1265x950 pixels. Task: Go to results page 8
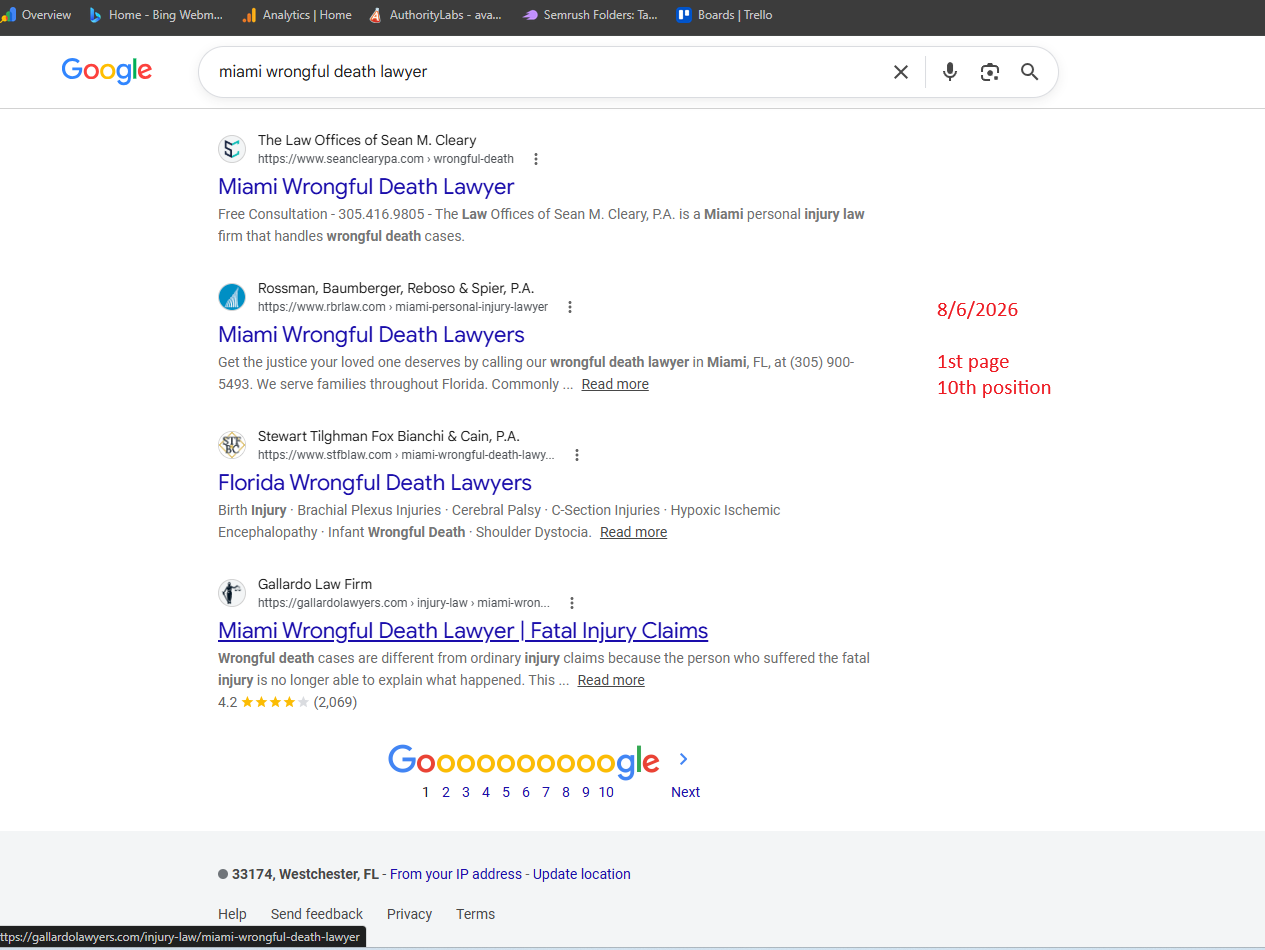click(x=566, y=792)
